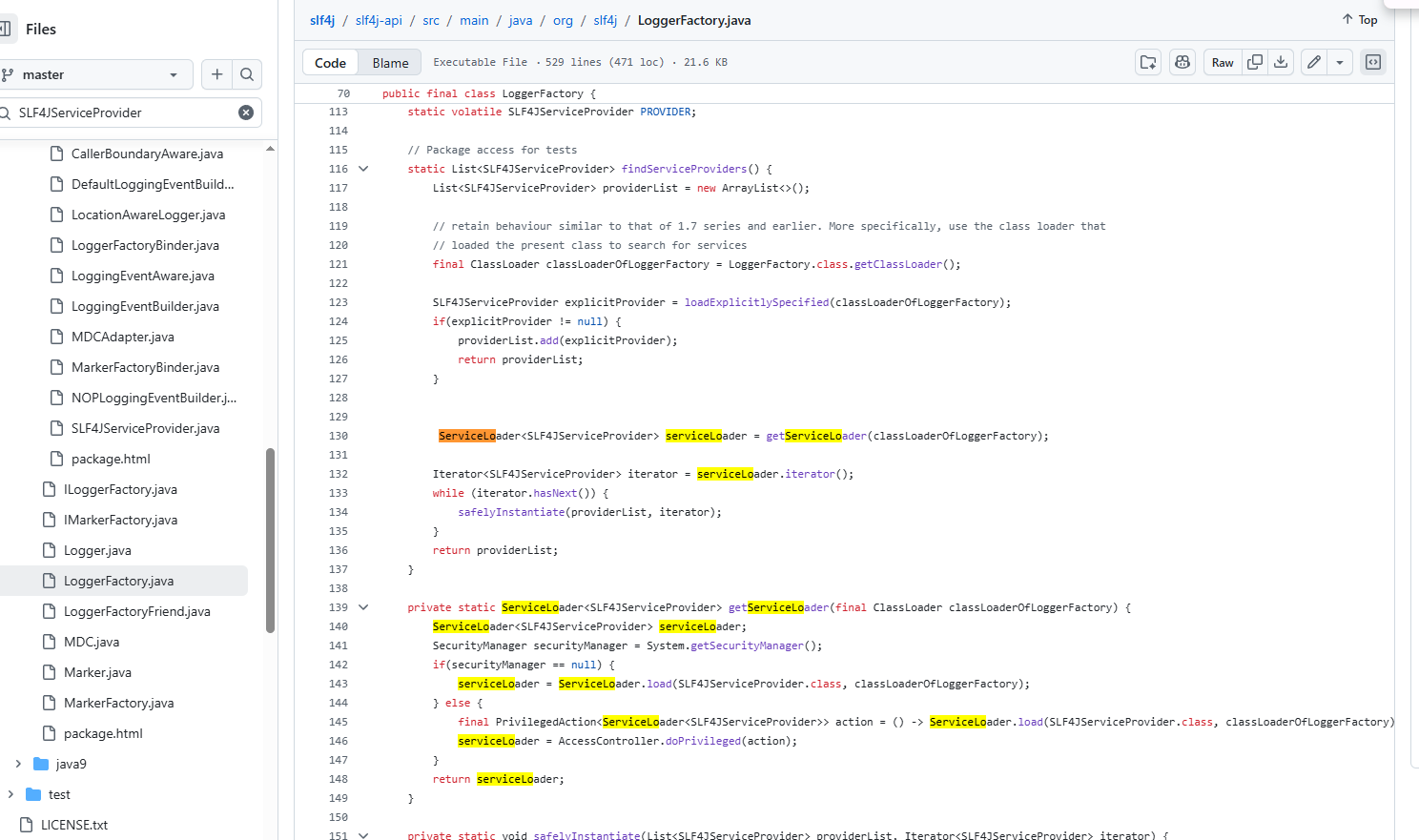The height and width of the screenshot is (840, 1419).
Task: Open file search with magnifier icon
Action: pyautogui.click(x=247, y=74)
